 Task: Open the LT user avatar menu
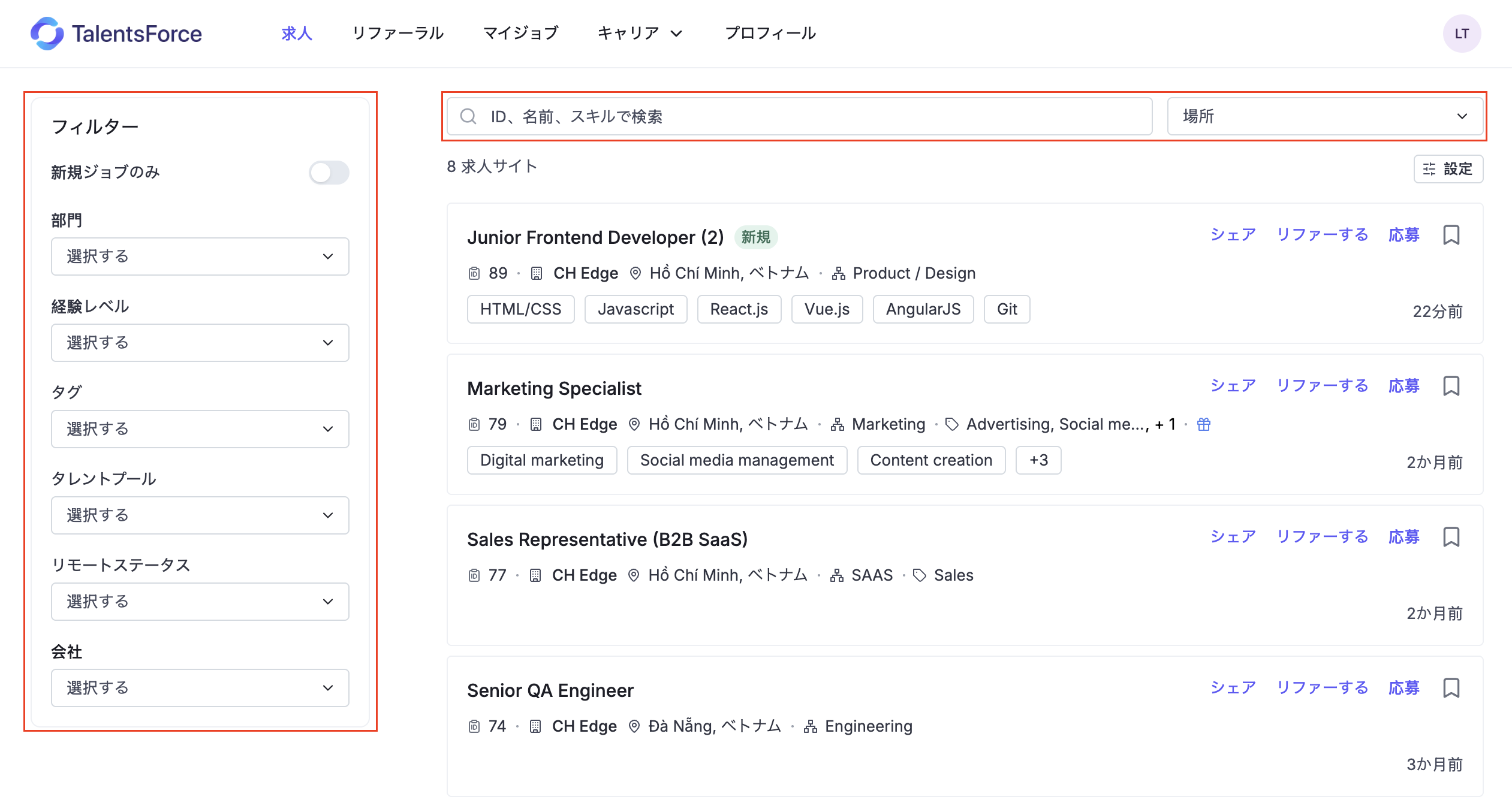[1461, 34]
